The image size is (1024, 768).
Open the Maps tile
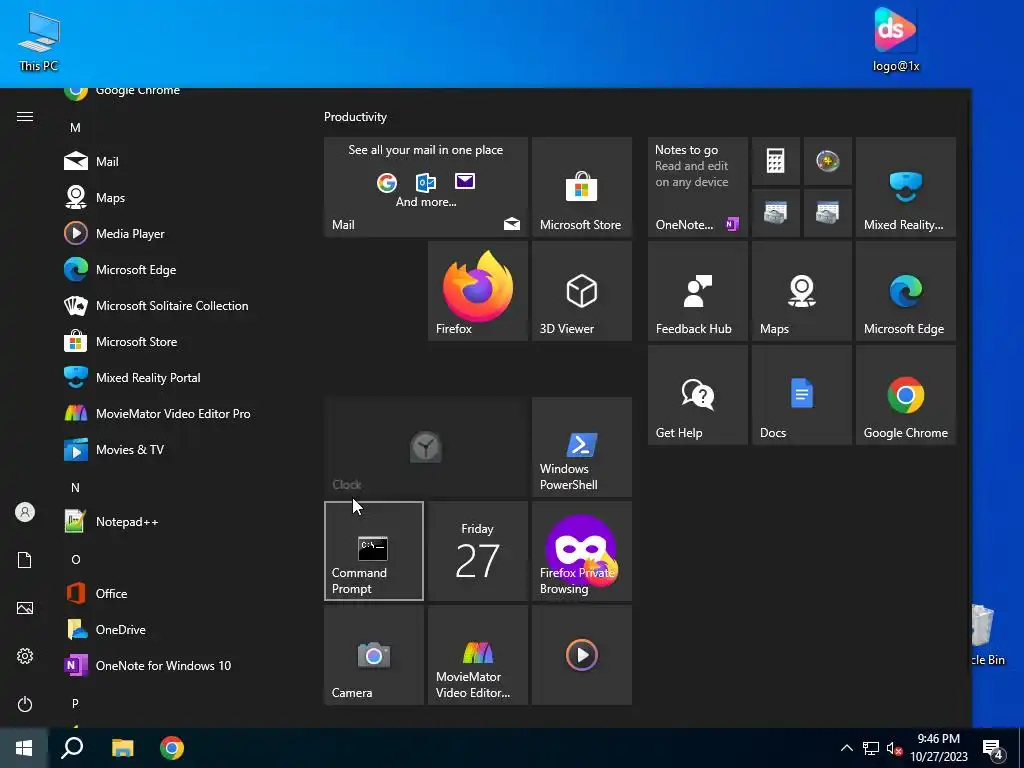pyautogui.click(x=802, y=291)
